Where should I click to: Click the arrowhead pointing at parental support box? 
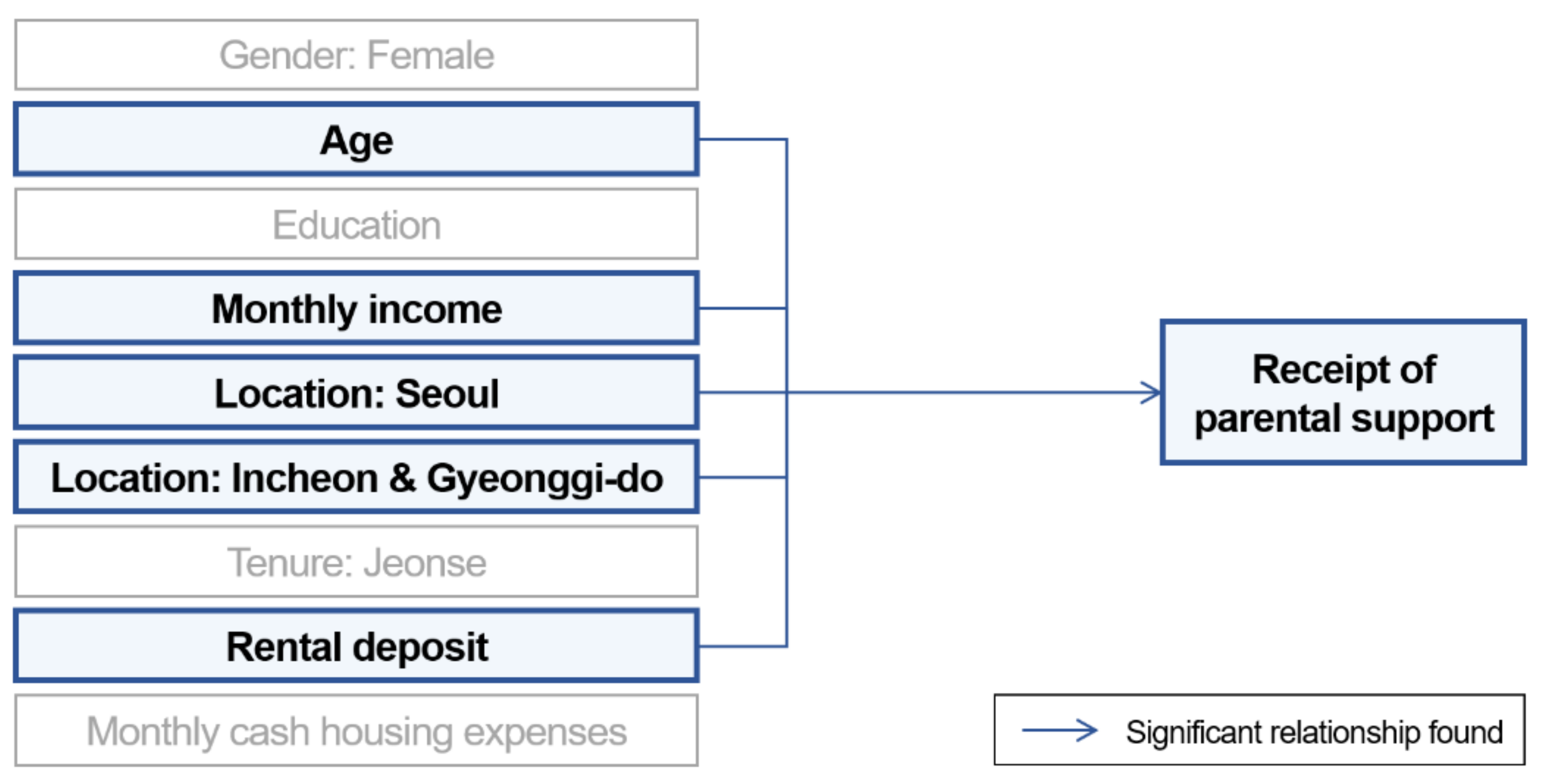tap(1151, 393)
